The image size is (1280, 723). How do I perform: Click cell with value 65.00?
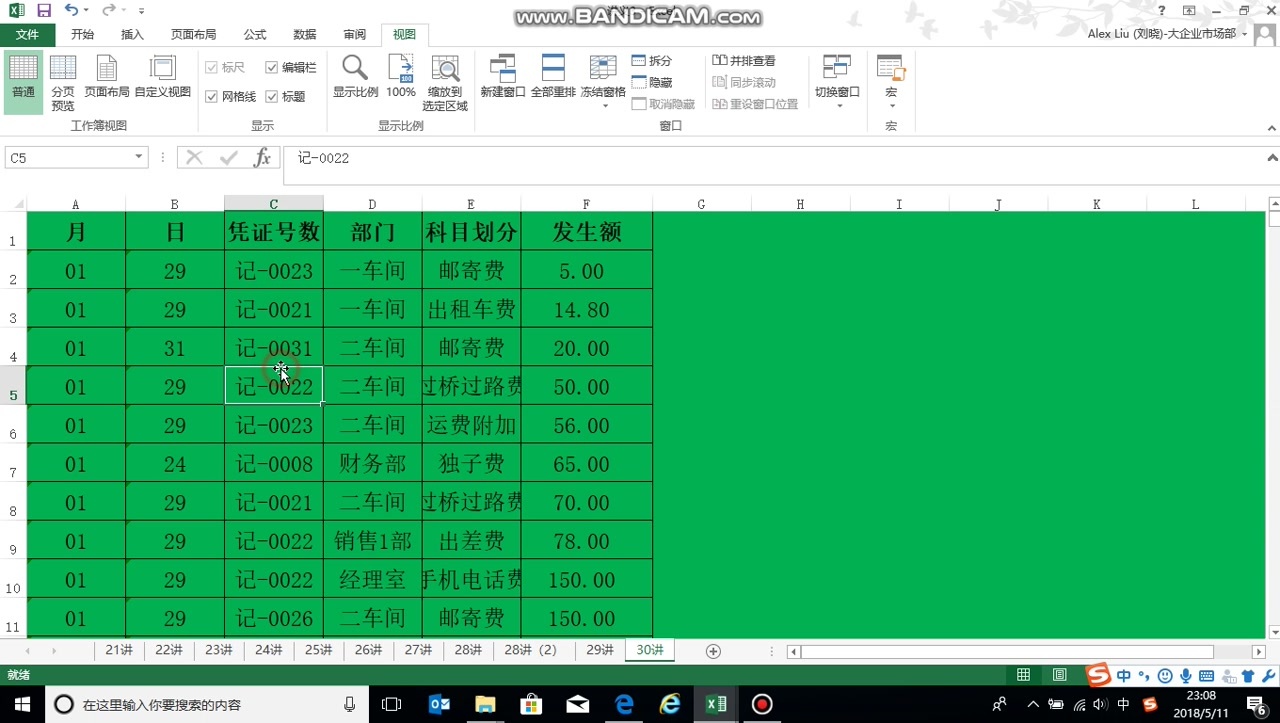click(x=587, y=464)
